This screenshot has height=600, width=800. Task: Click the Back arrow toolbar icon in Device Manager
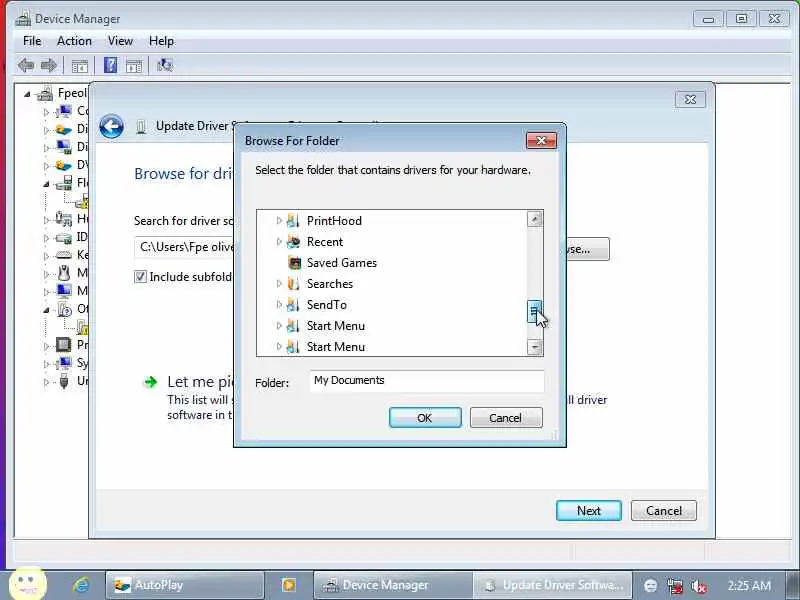click(26, 65)
